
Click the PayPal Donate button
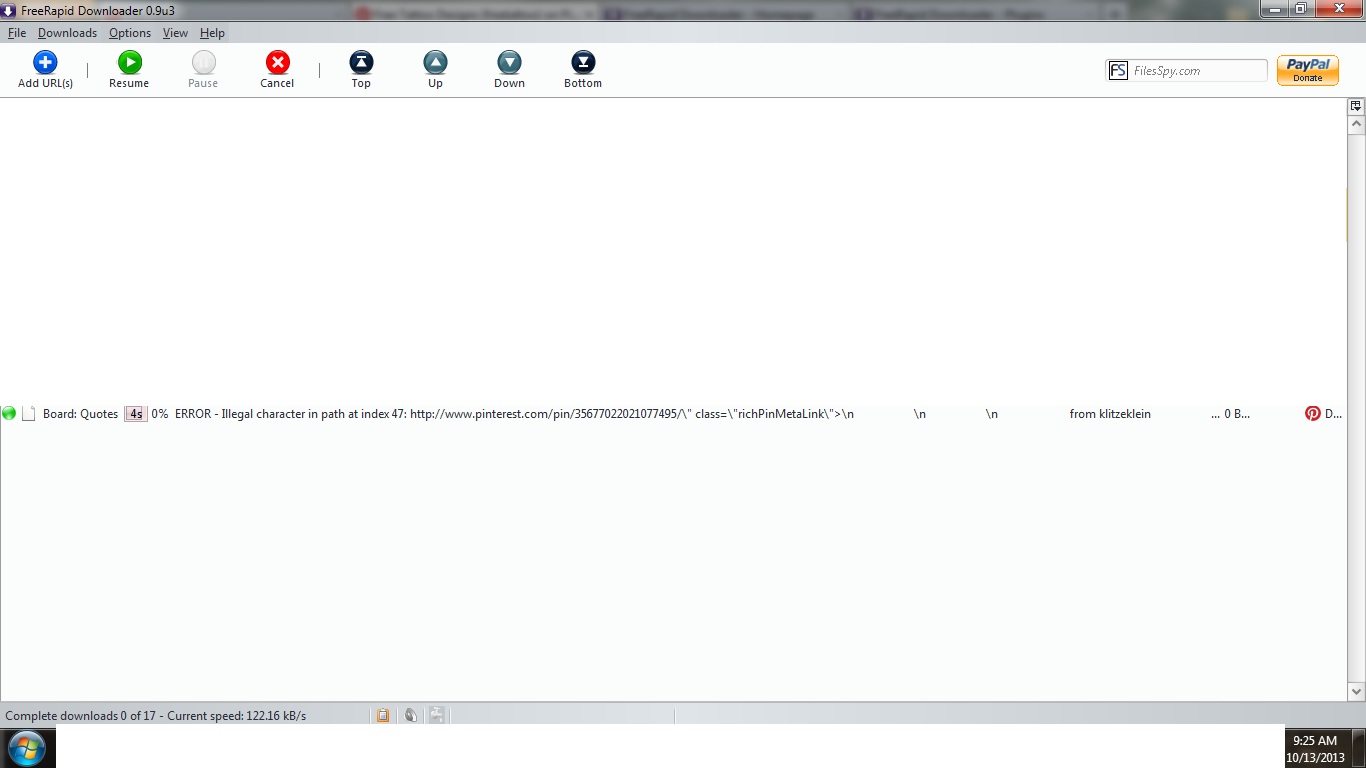(1307, 70)
